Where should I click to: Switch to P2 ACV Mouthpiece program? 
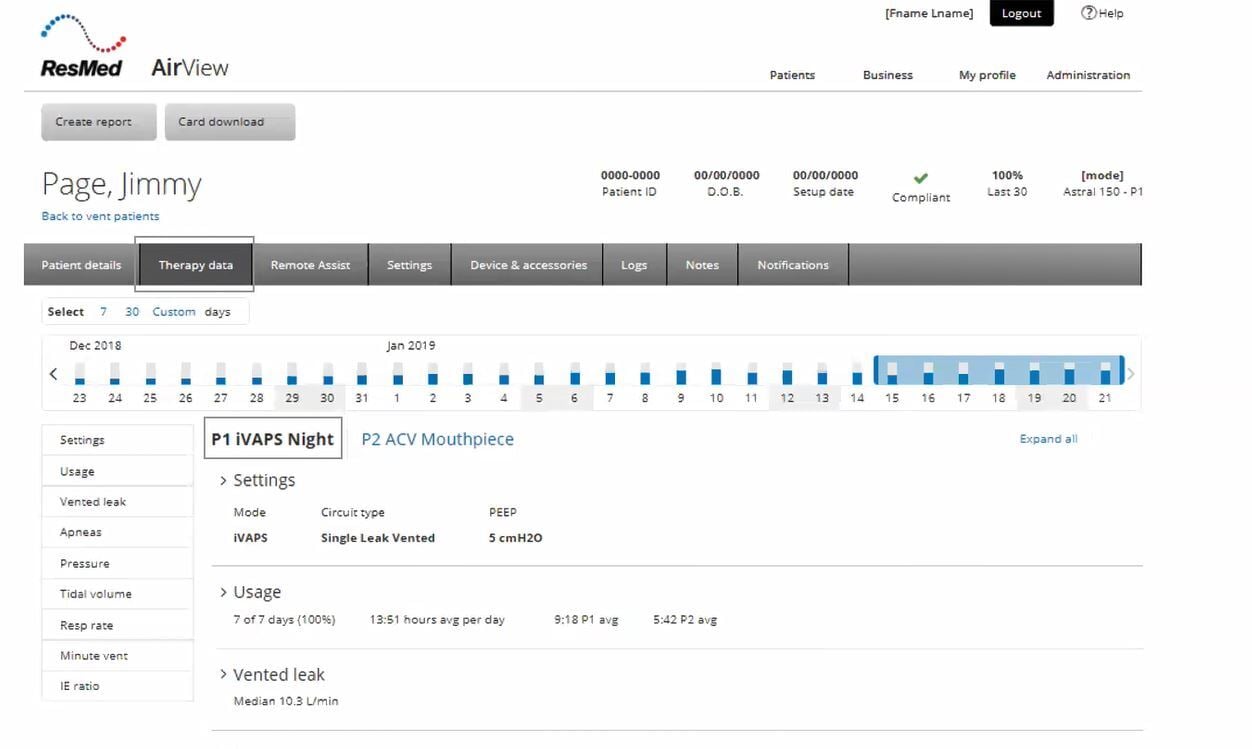pos(437,439)
